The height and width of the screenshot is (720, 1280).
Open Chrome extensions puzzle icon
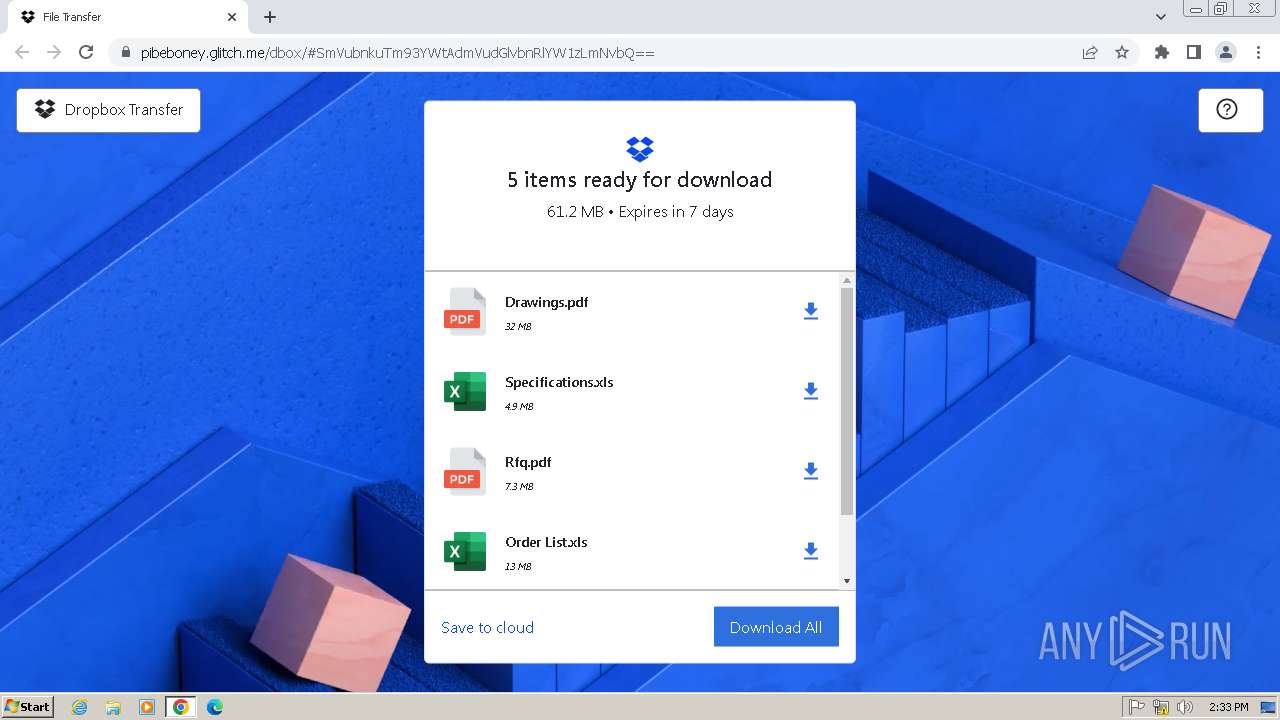pyautogui.click(x=1162, y=52)
